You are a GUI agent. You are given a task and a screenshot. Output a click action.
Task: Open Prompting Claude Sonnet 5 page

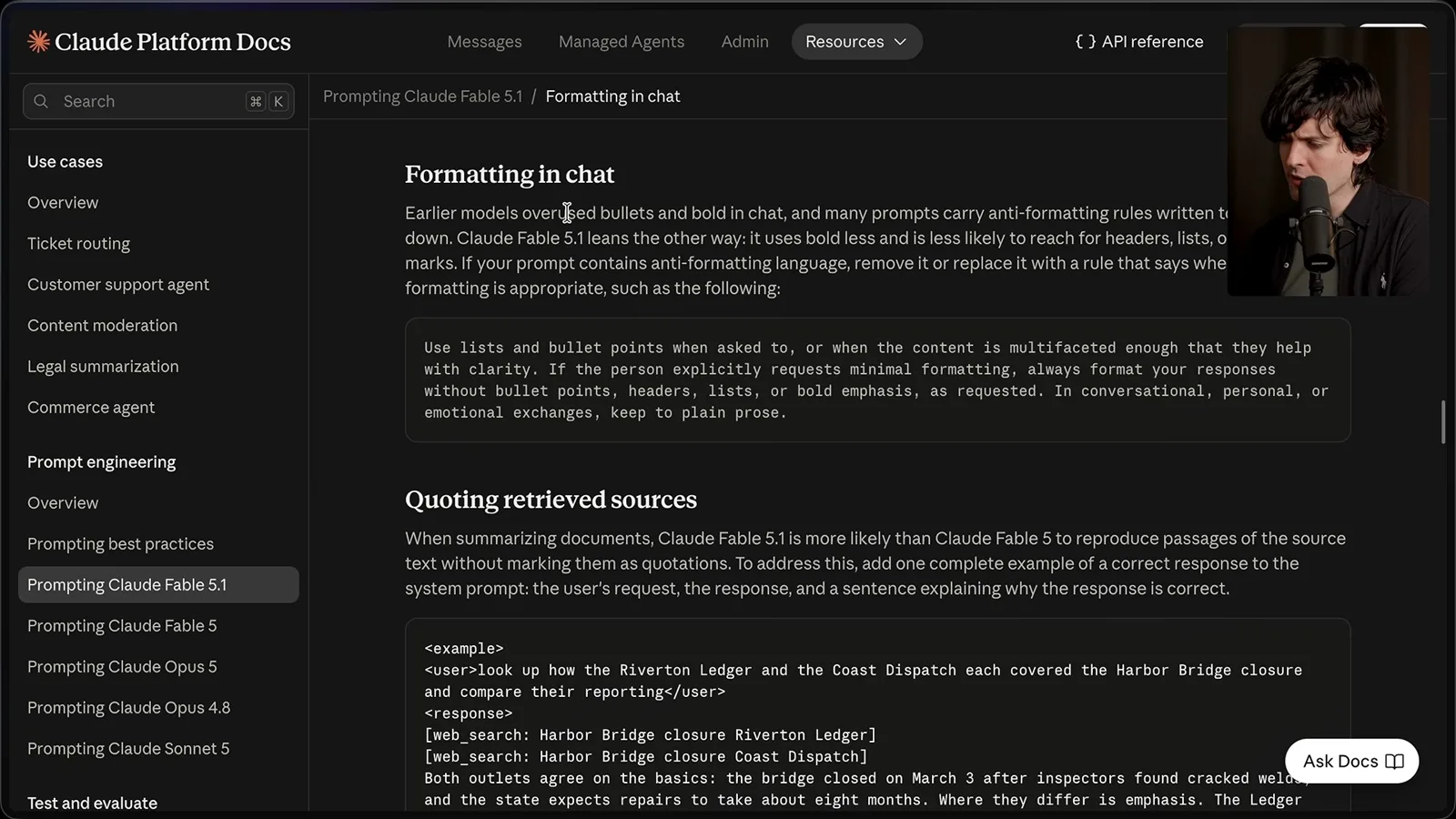(128, 749)
